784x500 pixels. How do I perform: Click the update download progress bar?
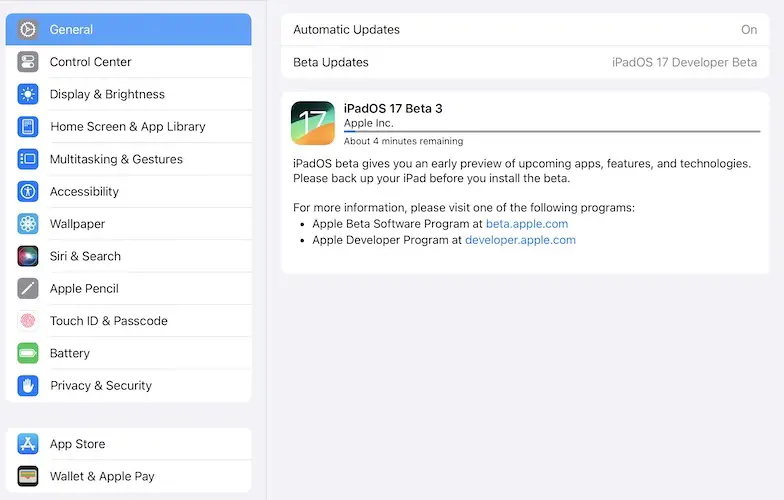click(x=551, y=131)
